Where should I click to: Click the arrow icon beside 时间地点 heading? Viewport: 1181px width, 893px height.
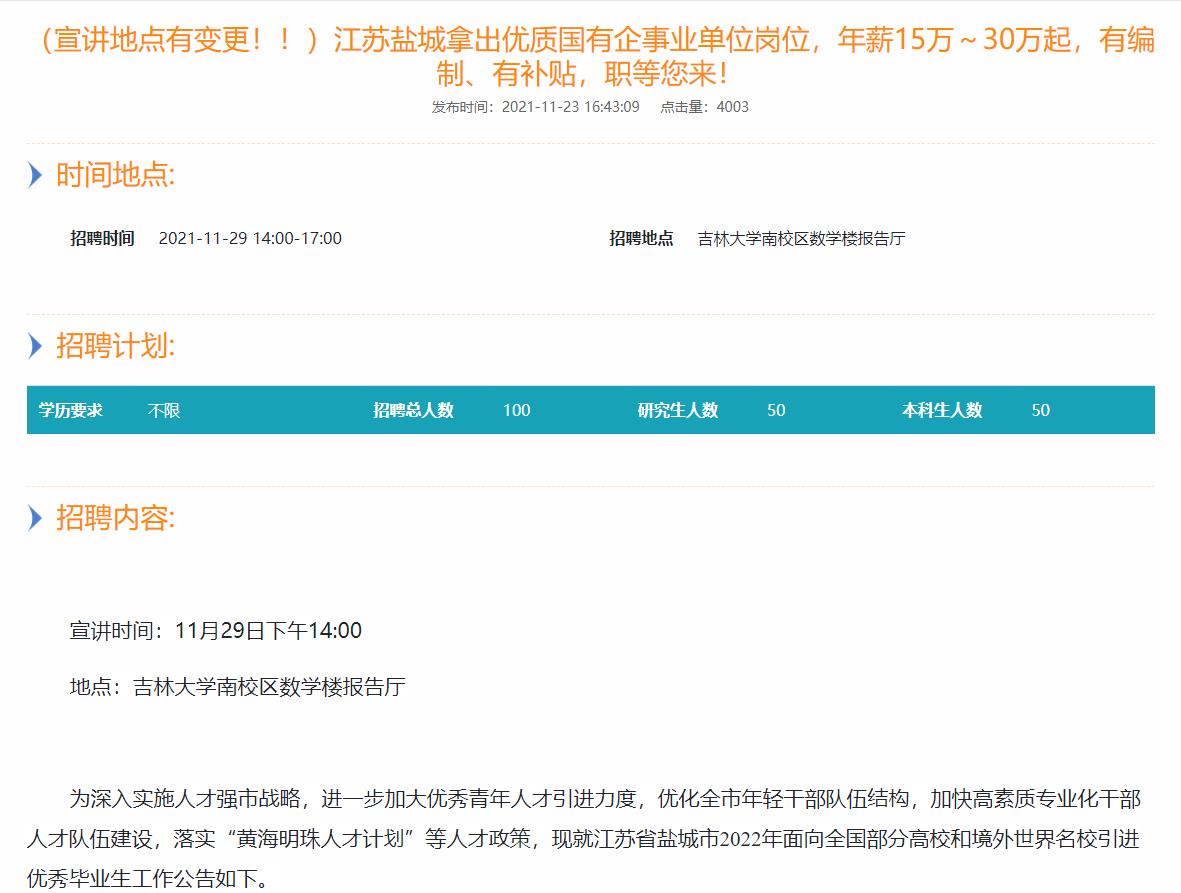click(x=36, y=176)
